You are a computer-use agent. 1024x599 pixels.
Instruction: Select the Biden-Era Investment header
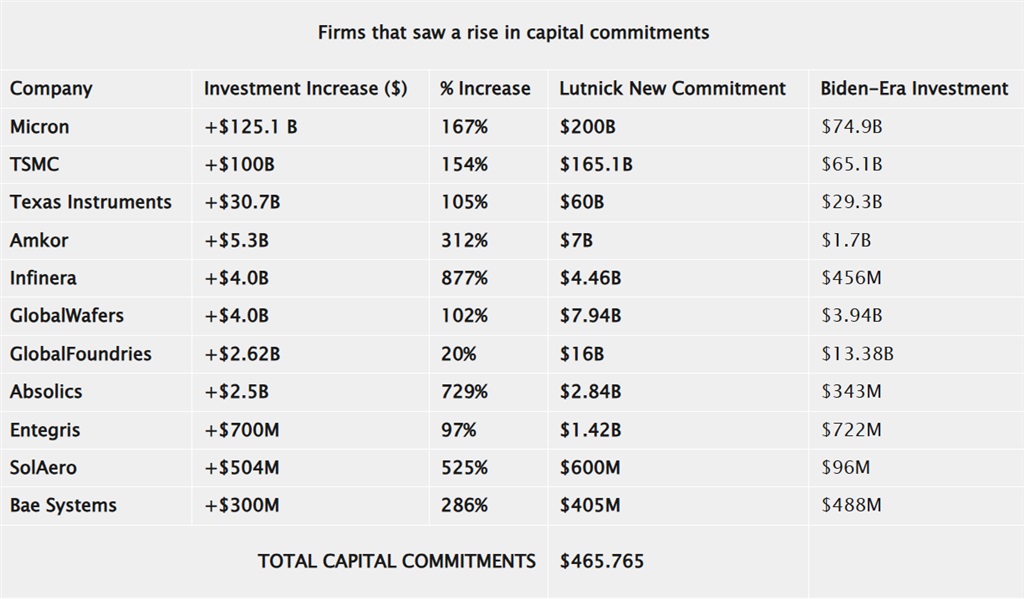914,88
